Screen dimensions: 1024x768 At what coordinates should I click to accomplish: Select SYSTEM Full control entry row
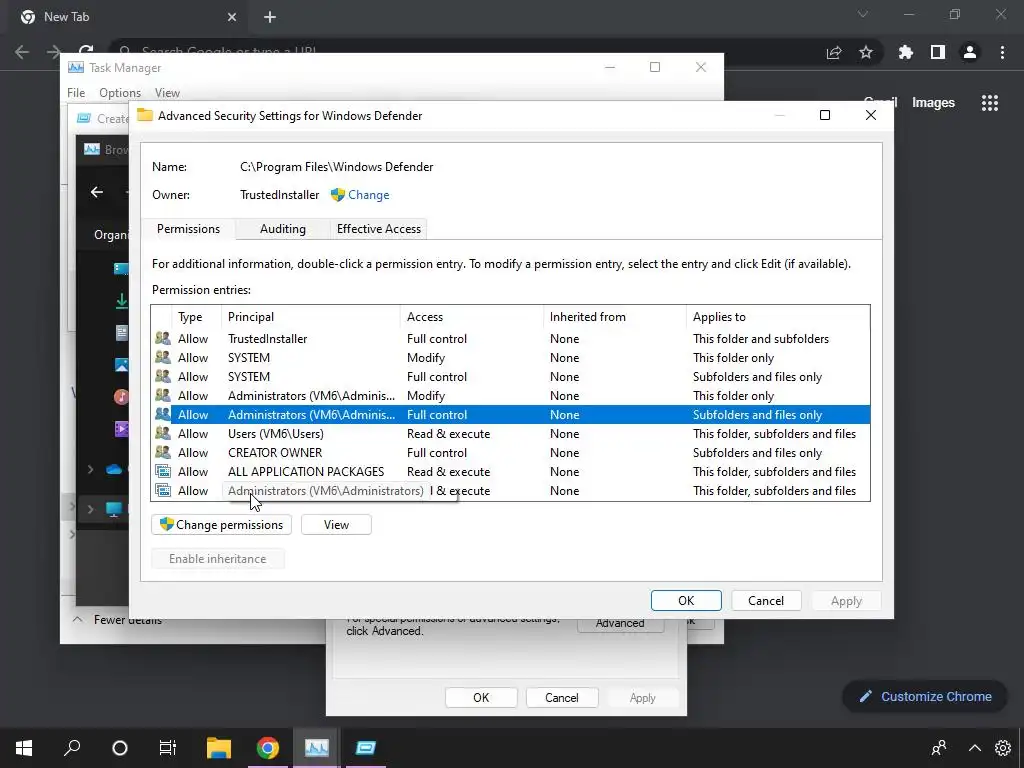(510, 376)
